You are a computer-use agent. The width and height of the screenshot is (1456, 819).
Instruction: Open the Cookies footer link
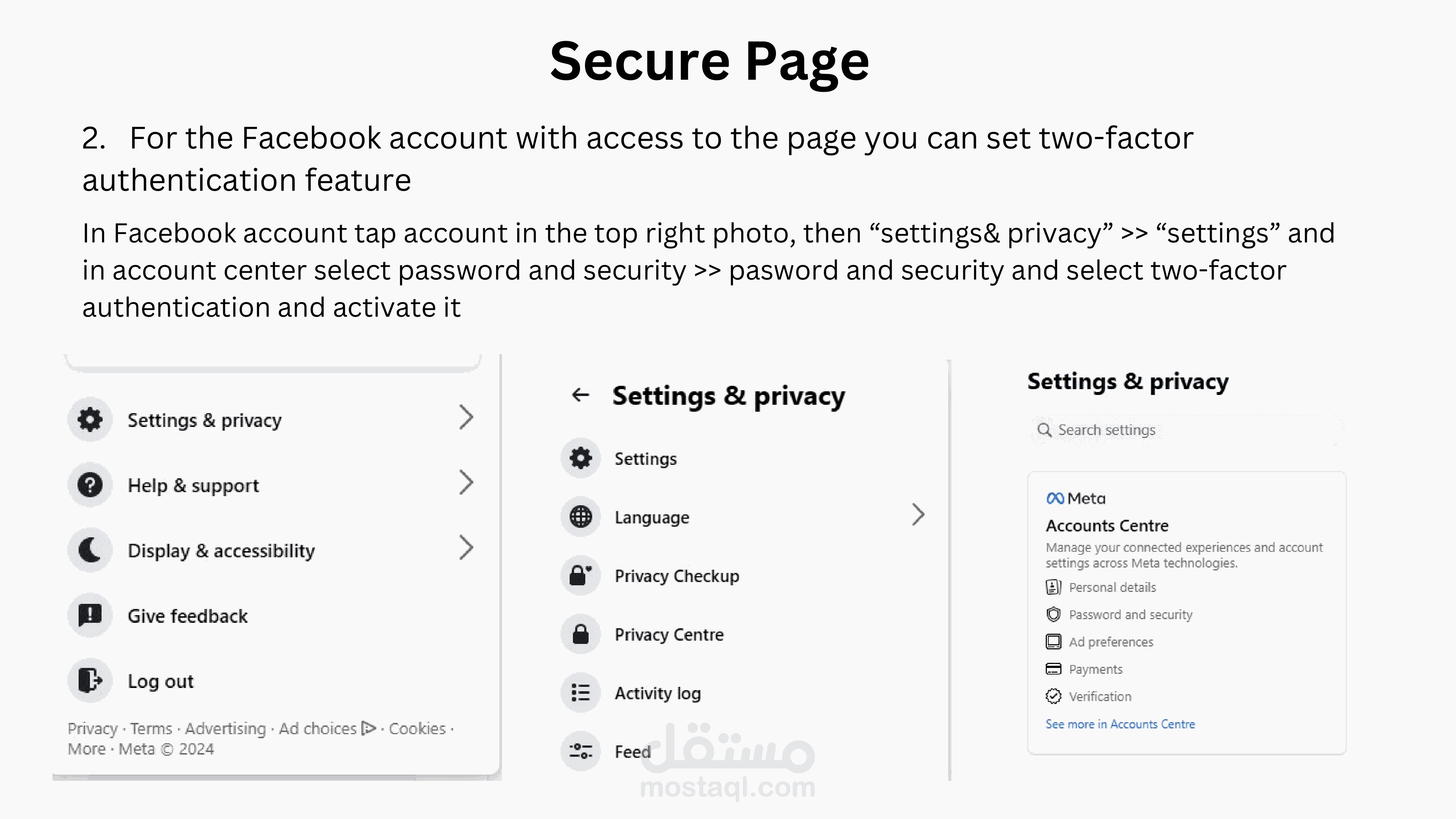click(417, 729)
